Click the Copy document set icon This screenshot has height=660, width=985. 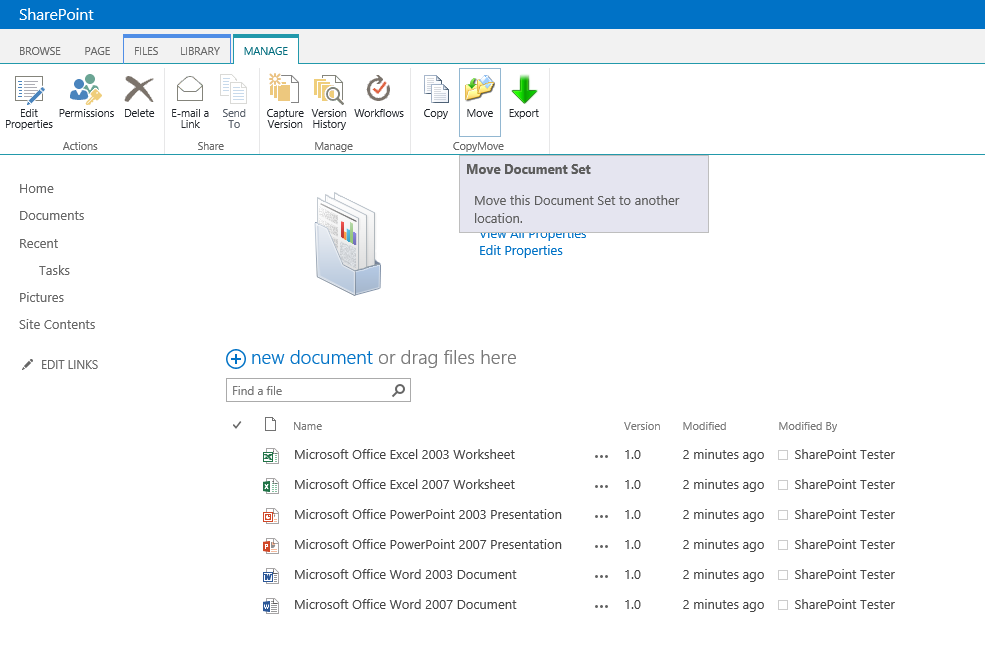(x=436, y=90)
